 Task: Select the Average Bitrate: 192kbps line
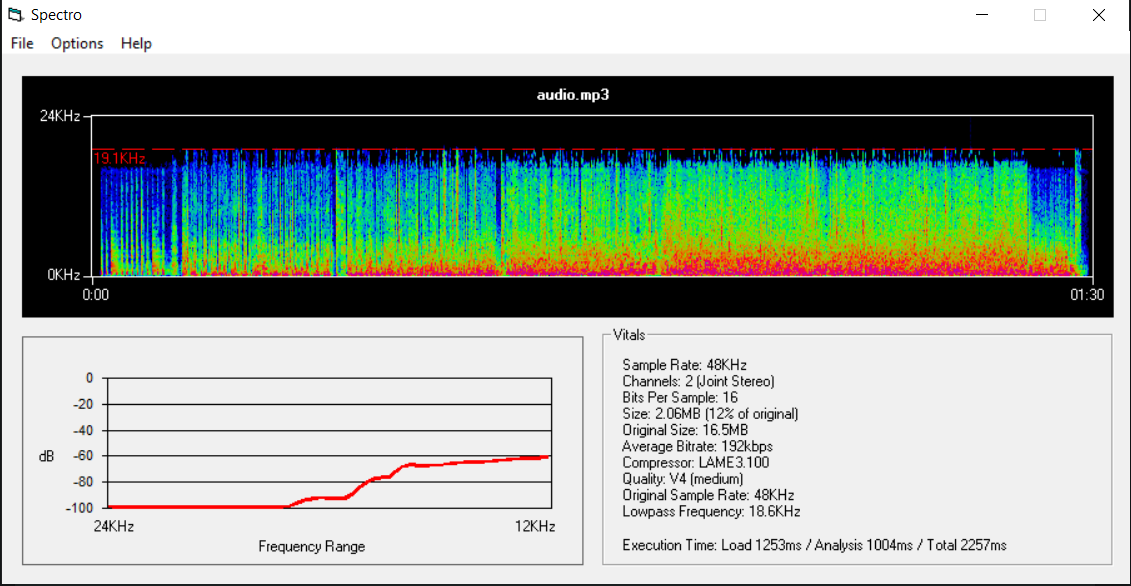[697, 446]
